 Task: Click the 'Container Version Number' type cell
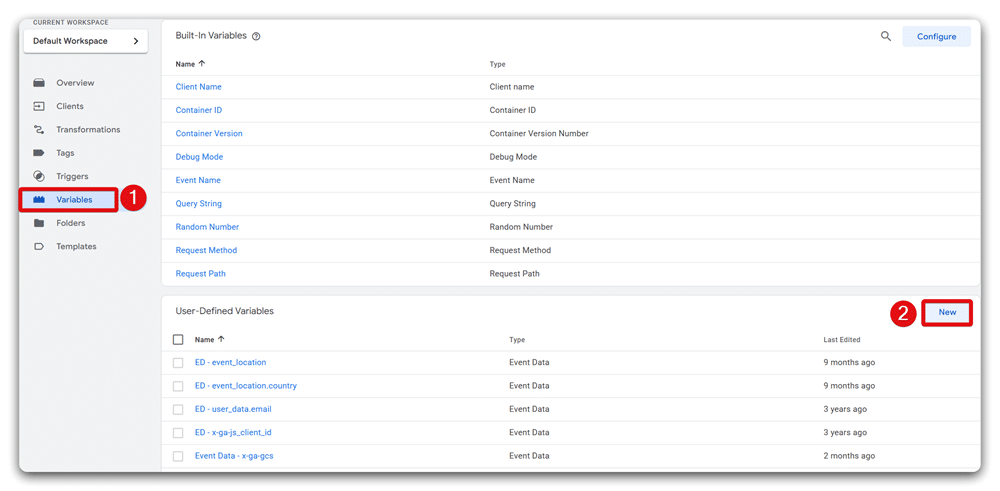539,134
